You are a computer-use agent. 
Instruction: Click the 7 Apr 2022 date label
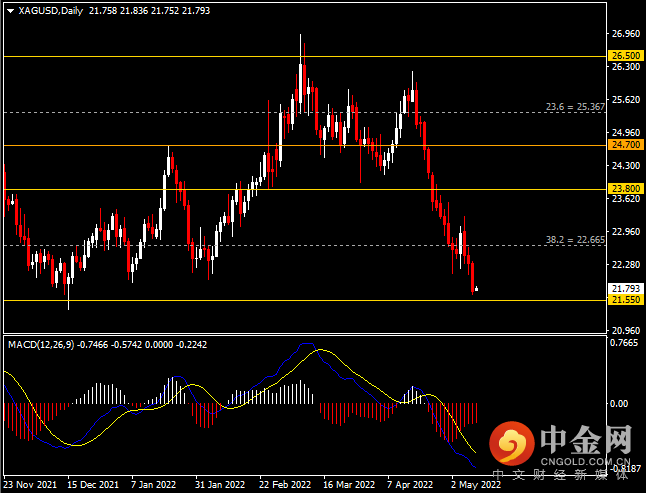point(410,484)
